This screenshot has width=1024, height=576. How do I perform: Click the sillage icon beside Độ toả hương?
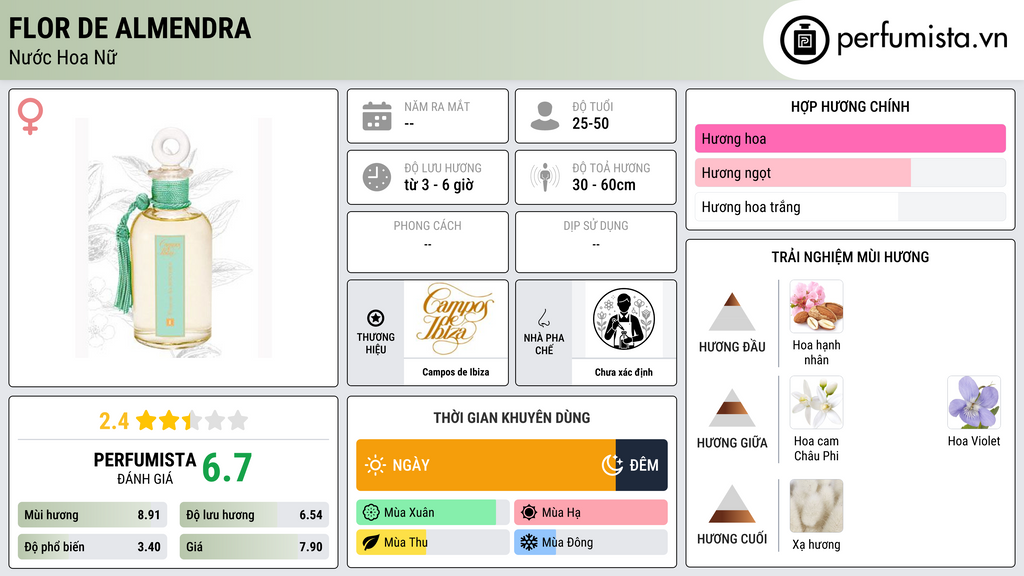[545, 177]
